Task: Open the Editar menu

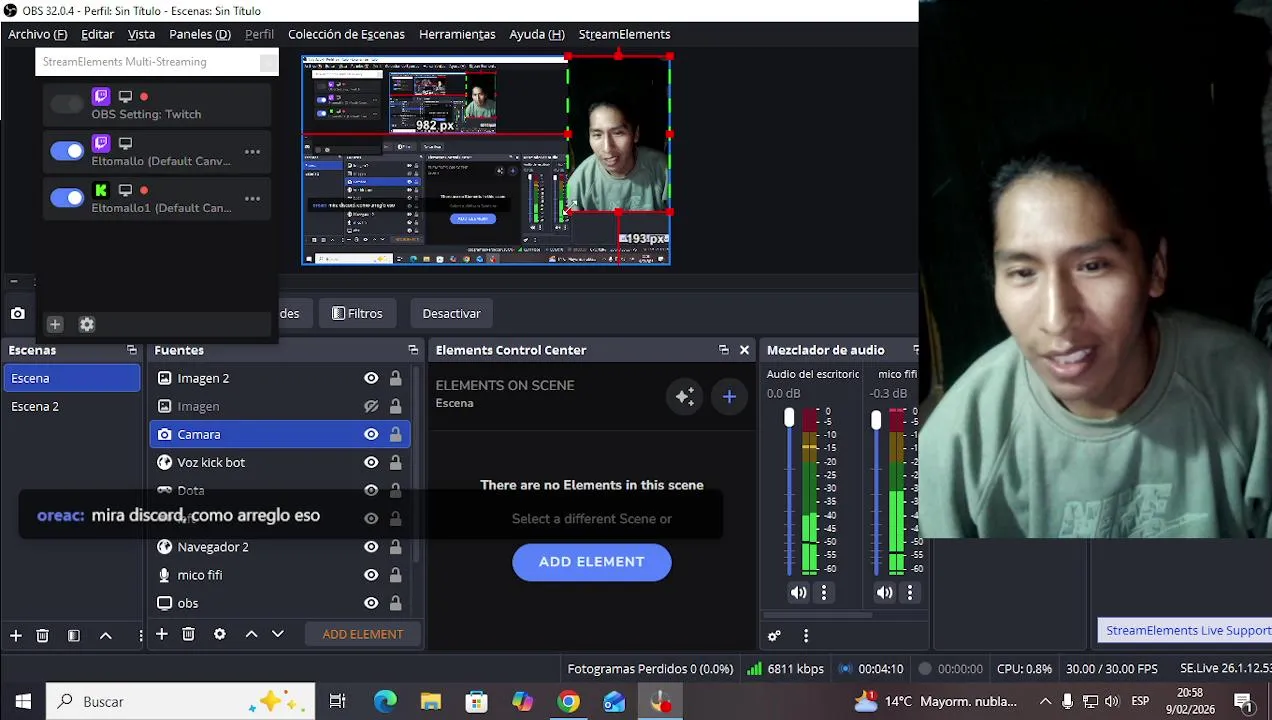Action: [x=97, y=34]
